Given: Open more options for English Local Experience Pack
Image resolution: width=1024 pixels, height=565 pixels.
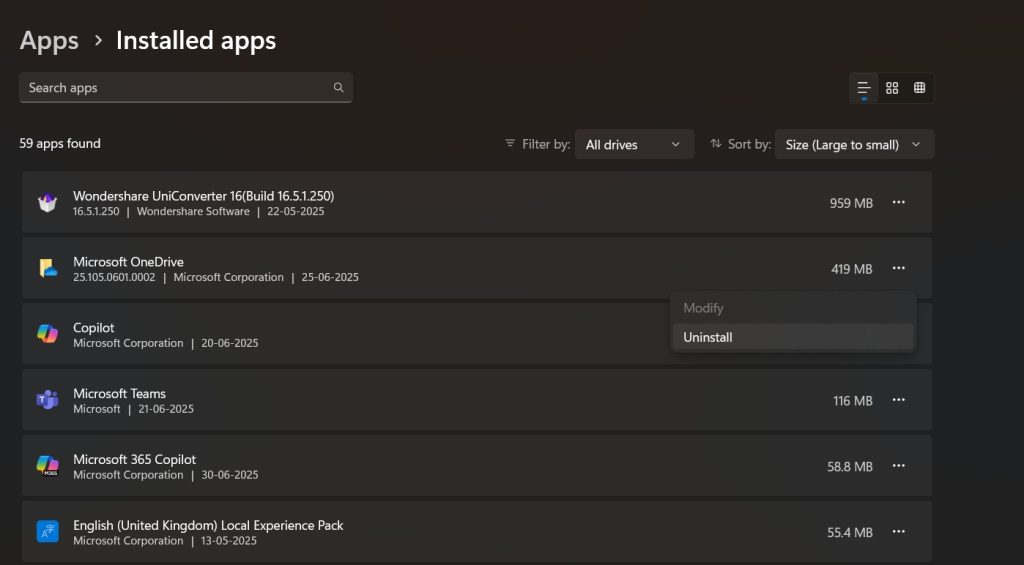Looking at the screenshot, I should coord(899,532).
